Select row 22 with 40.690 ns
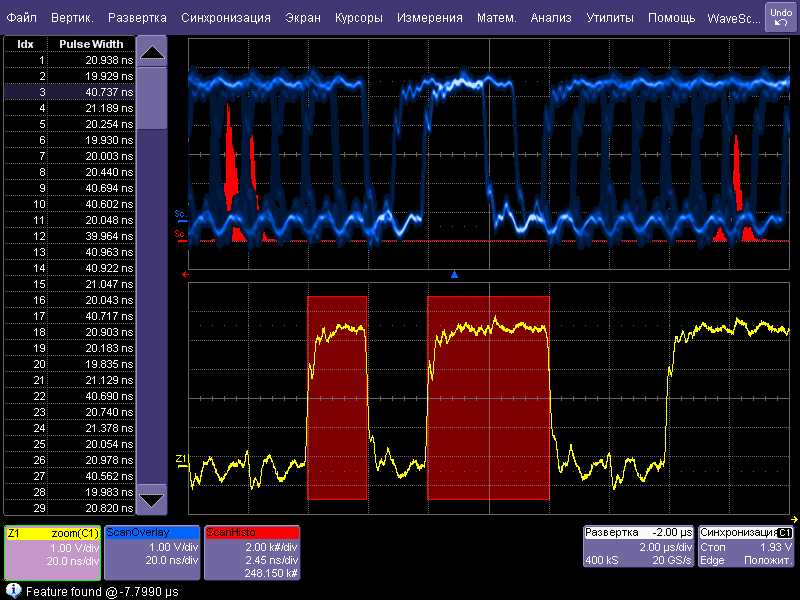800x600 pixels. coord(69,396)
